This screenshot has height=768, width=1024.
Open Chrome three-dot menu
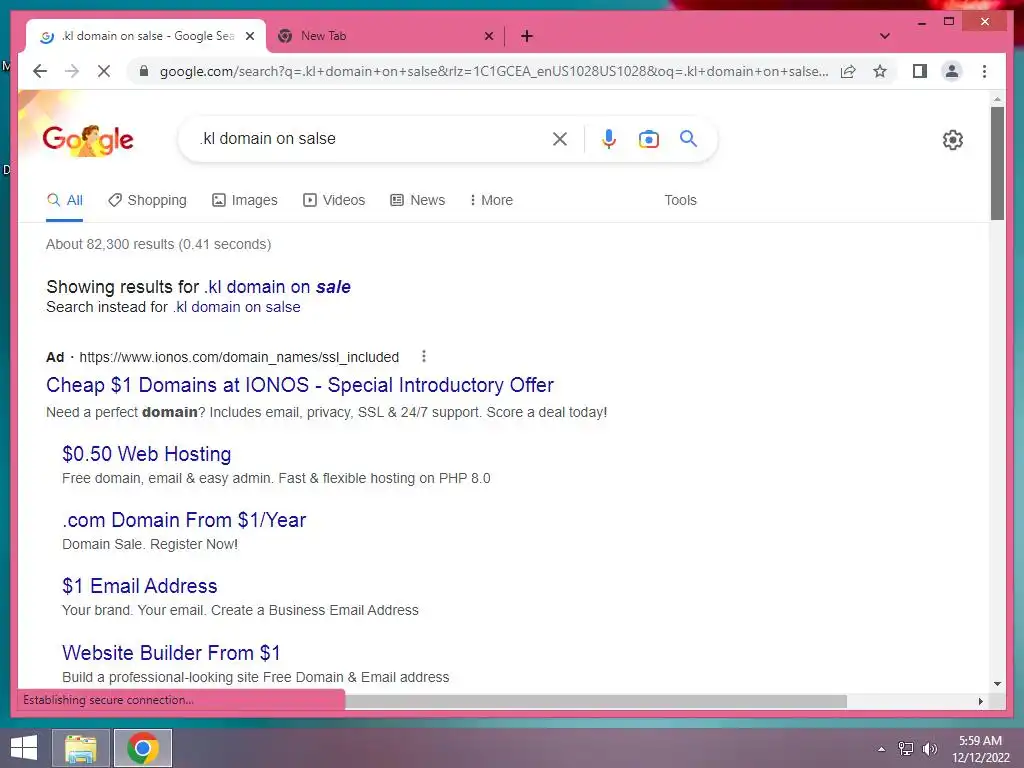pyautogui.click(x=984, y=71)
